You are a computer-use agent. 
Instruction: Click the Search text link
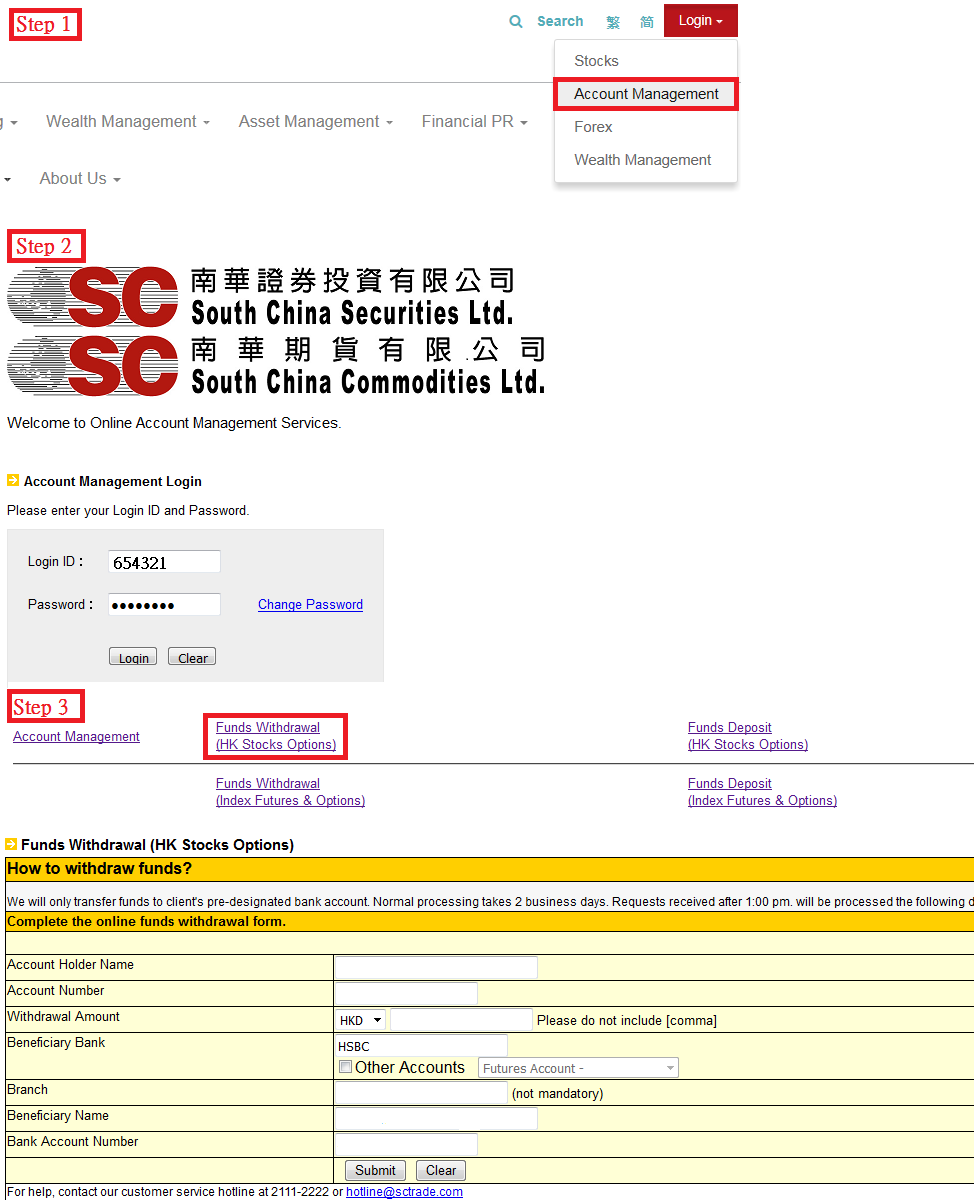click(560, 21)
